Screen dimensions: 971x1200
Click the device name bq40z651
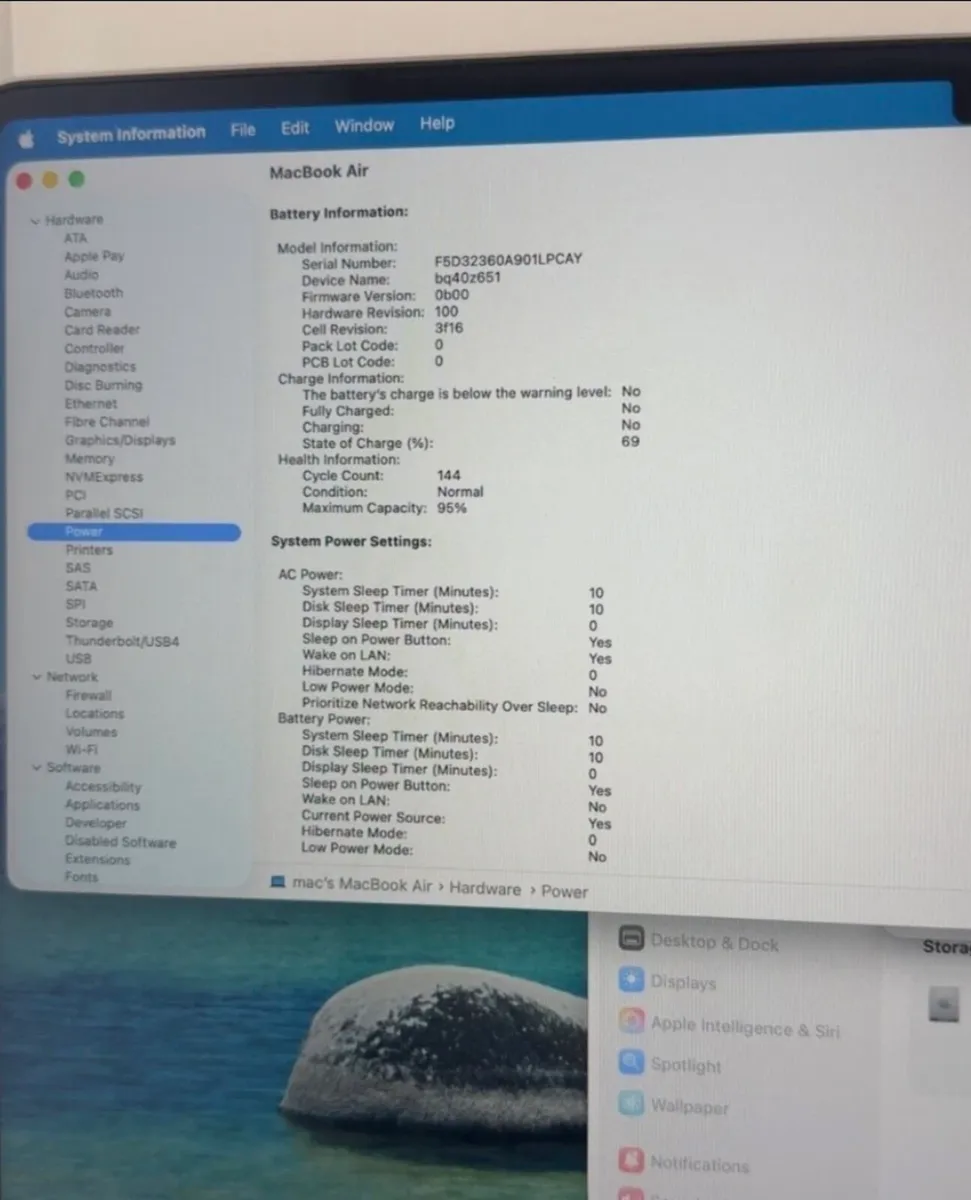(468, 277)
